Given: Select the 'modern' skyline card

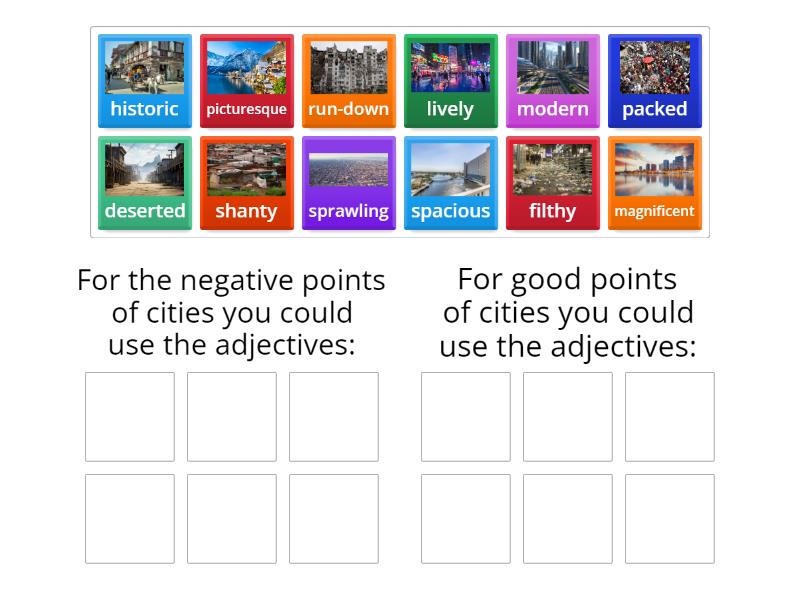Looking at the screenshot, I should click(x=552, y=80).
